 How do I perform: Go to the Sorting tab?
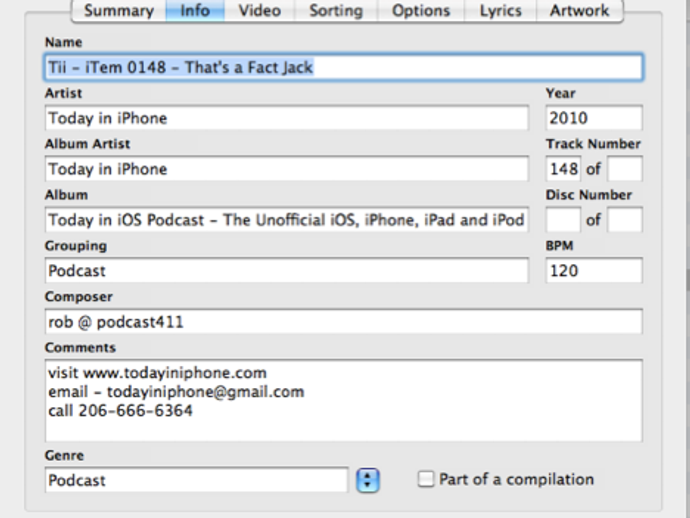point(336,11)
